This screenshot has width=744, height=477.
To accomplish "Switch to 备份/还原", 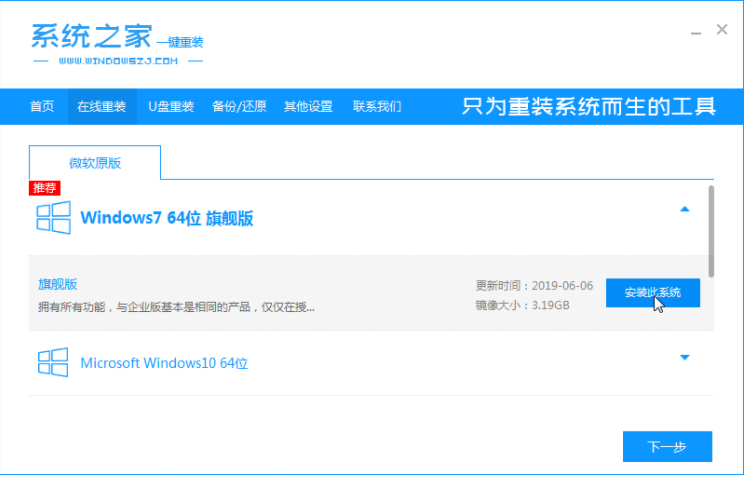I will coord(239,106).
